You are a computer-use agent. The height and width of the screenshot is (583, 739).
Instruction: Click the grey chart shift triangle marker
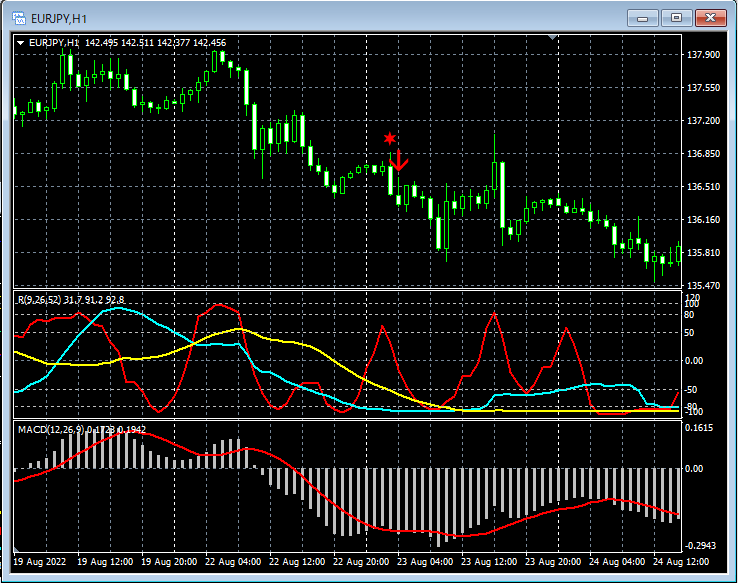pos(554,38)
